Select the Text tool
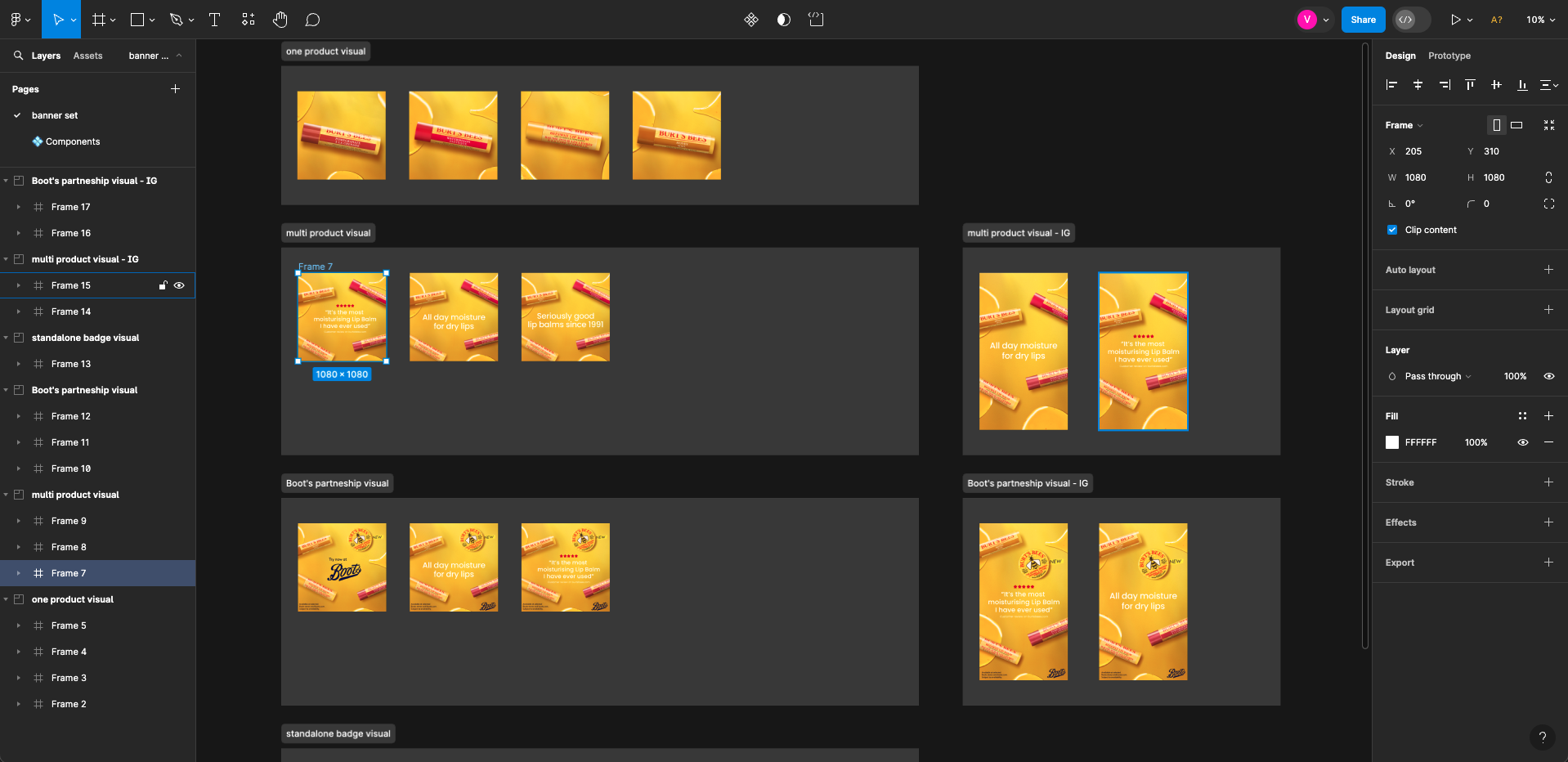The width and height of the screenshot is (1568, 762). (x=215, y=20)
